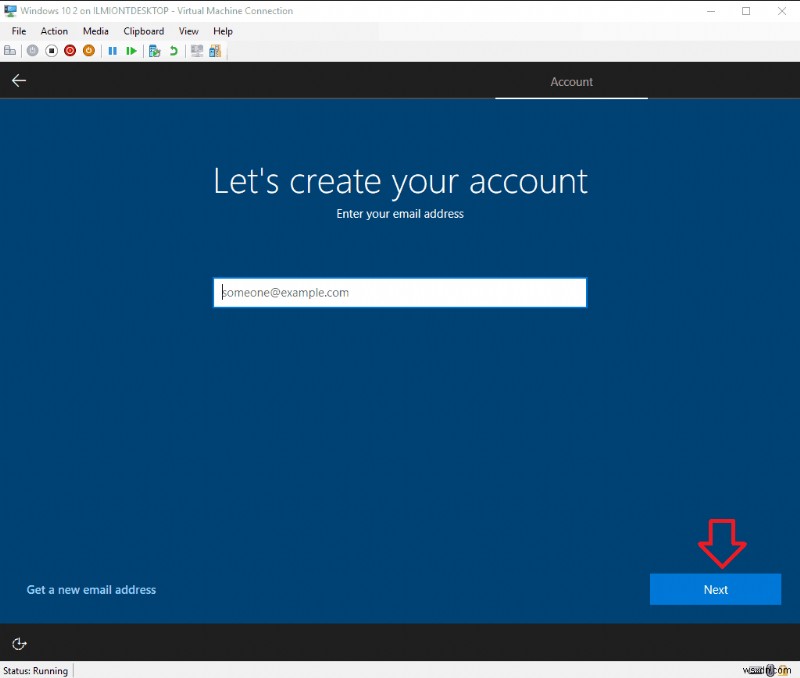
Task: Turn off the virtual machine
Action: 50,51
